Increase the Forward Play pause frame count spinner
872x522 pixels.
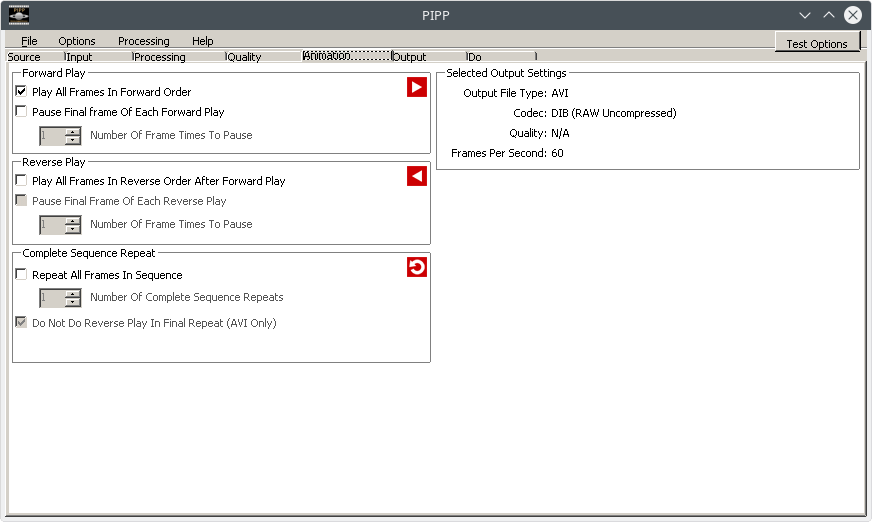click(73, 132)
